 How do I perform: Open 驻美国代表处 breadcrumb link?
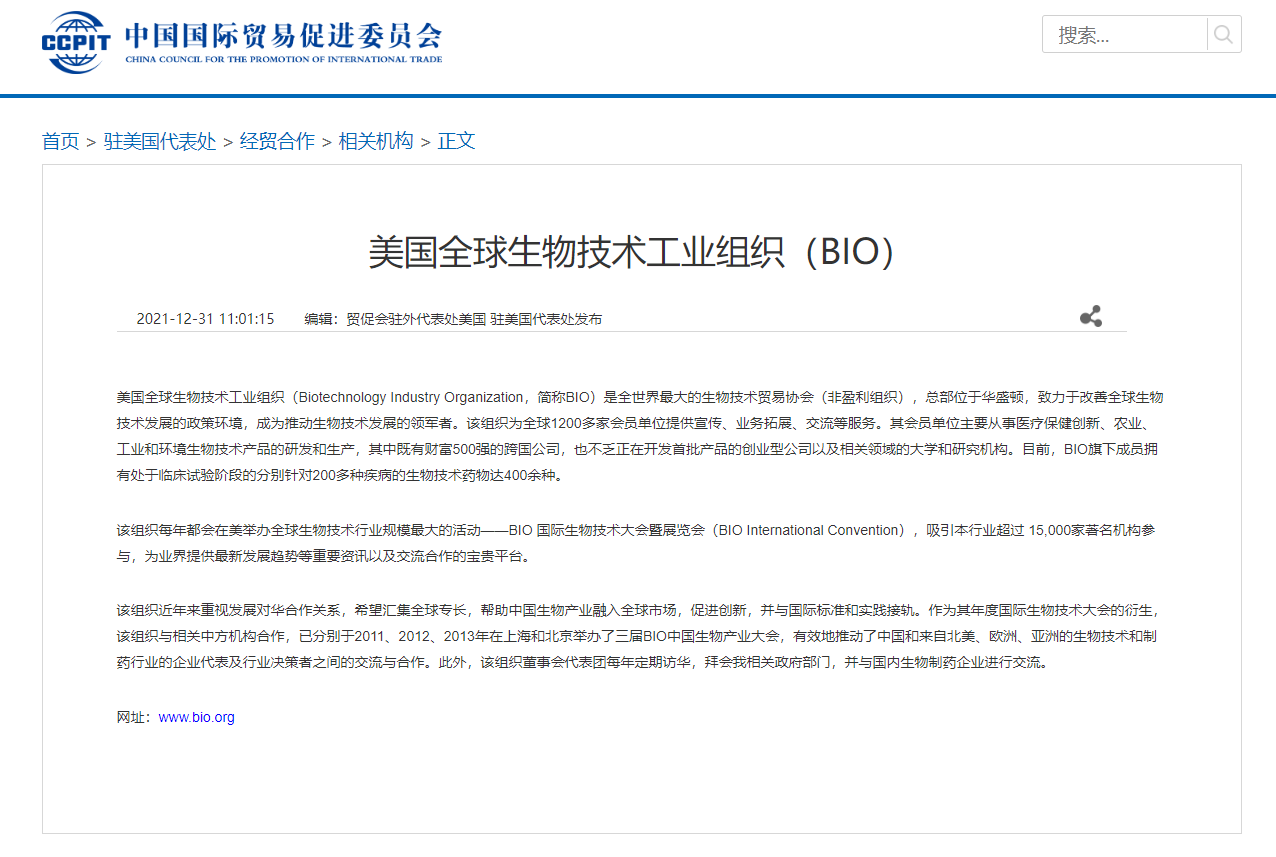coord(160,141)
